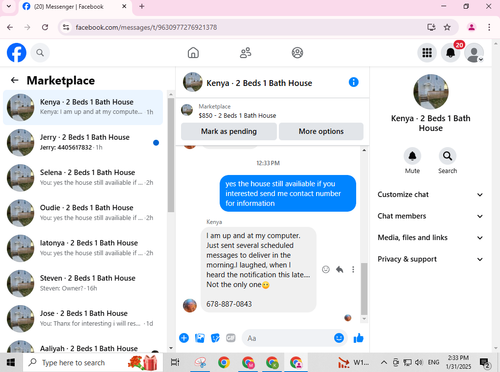The image size is (500, 372).
Task: Open the Facebook logo home link
Action: [16, 53]
